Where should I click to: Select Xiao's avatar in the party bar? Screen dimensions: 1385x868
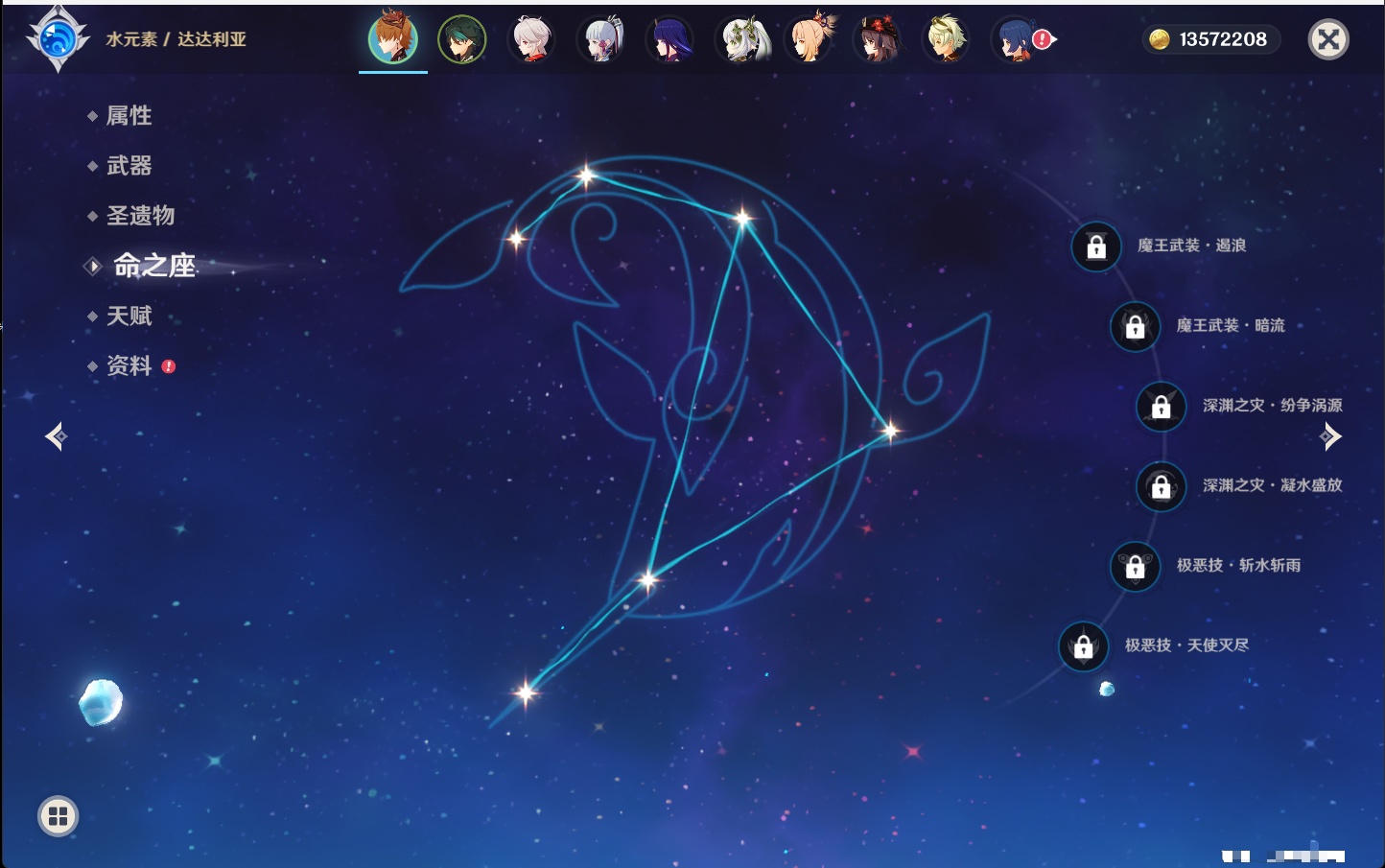pyautogui.click(x=461, y=40)
